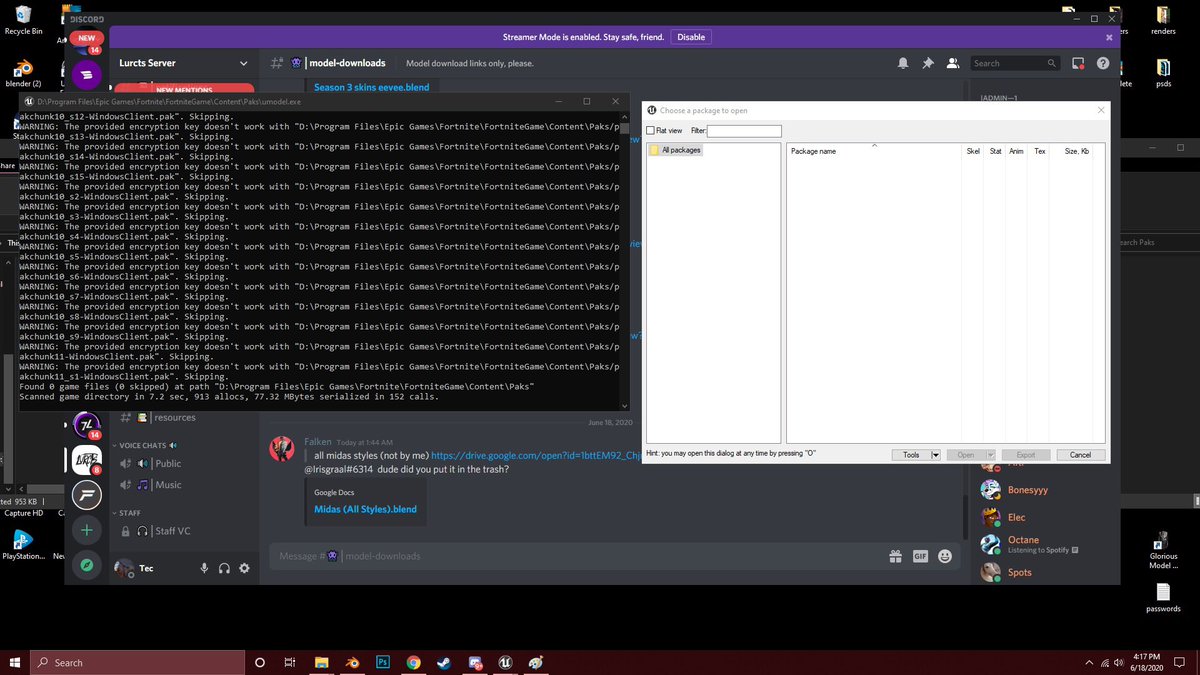Open Steam from the taskbar
The height and width of the screenshot is (675, 1200).
(x=443, y=662)
